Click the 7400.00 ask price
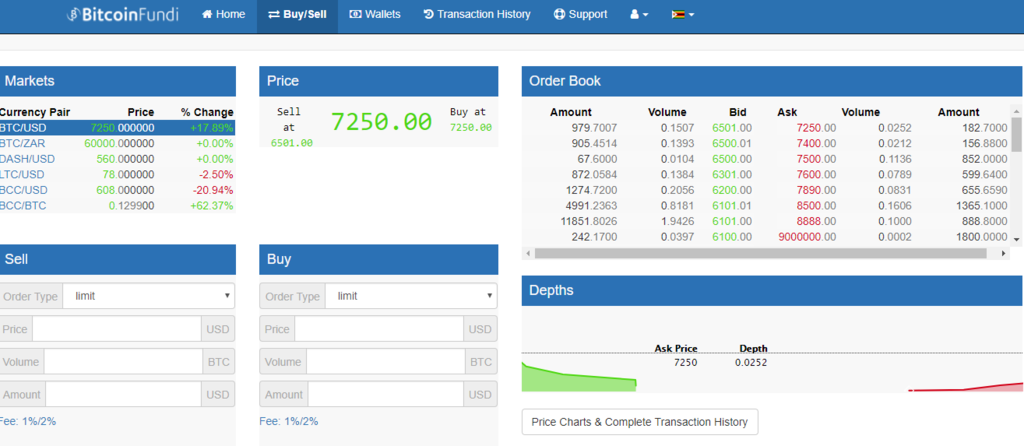Viewport: 1024px width, 446px height. point(816,144)
